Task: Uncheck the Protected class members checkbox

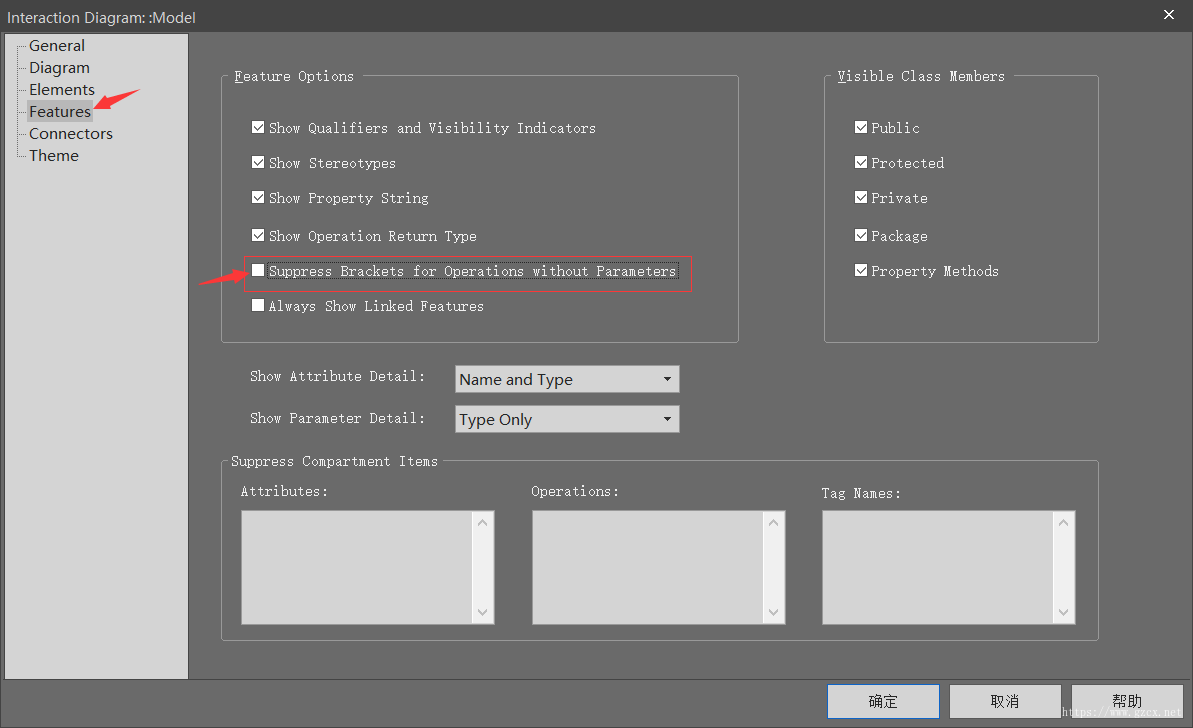Action: [861, 163]
